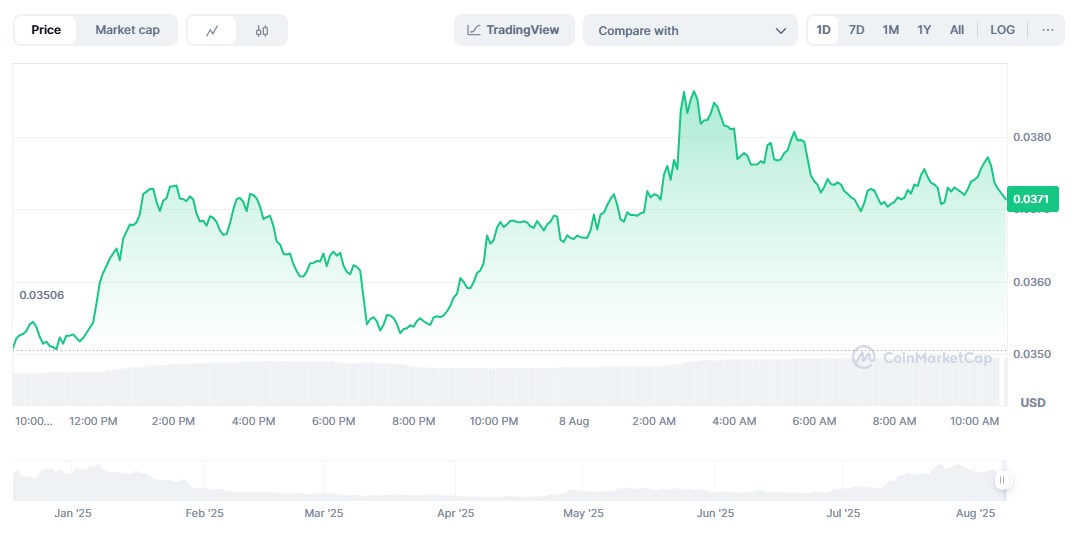Viewport: 1071px width, 533px height.
Task: Click the current price label 0.0371
Action: tap(1033, 199)
